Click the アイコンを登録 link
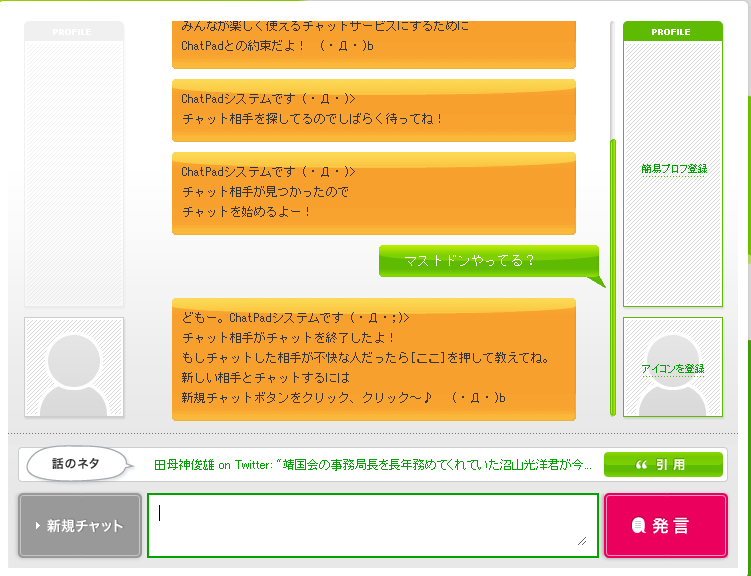 pyautogui.click(x=673, y=369)
